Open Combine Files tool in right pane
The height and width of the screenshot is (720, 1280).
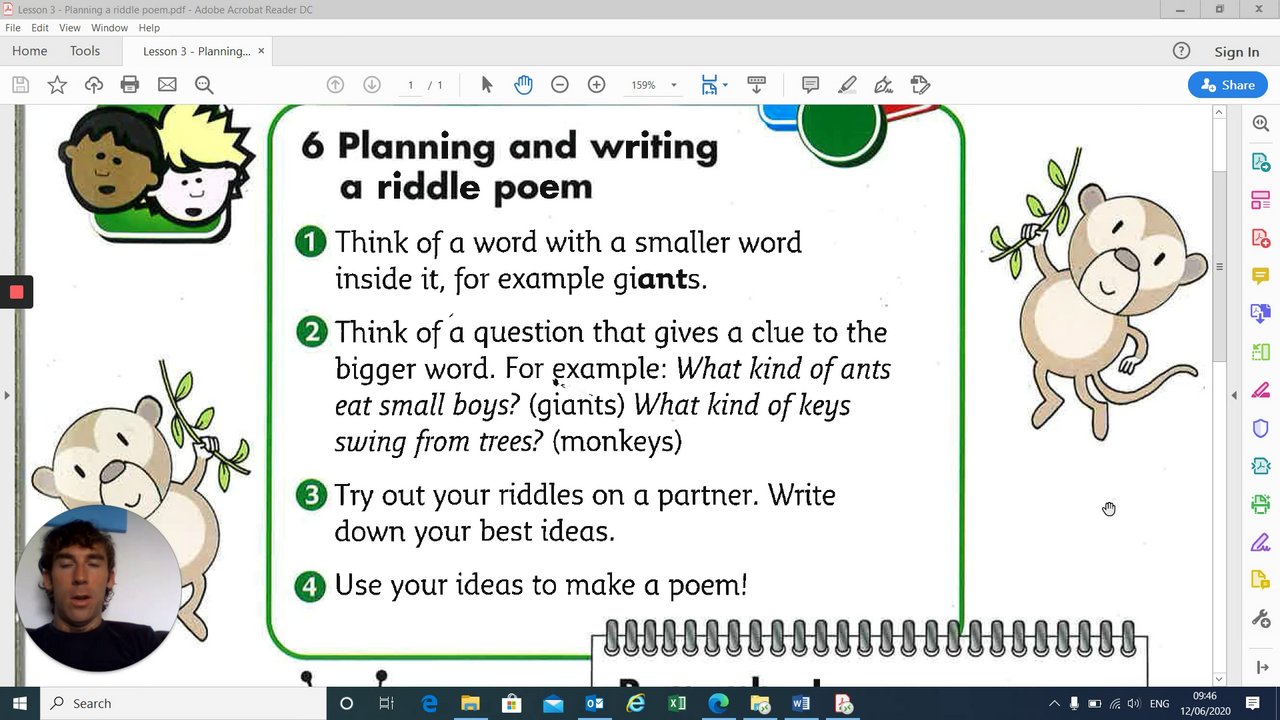1260,314
